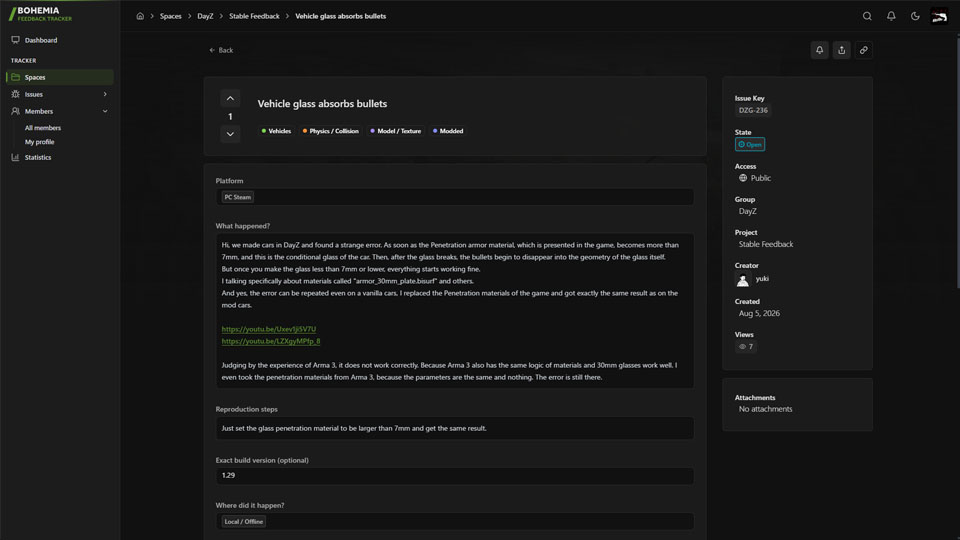This screenshot has height=540, width=960.
Task: Click the Model / Texture tag
Action: coord(396,131)
